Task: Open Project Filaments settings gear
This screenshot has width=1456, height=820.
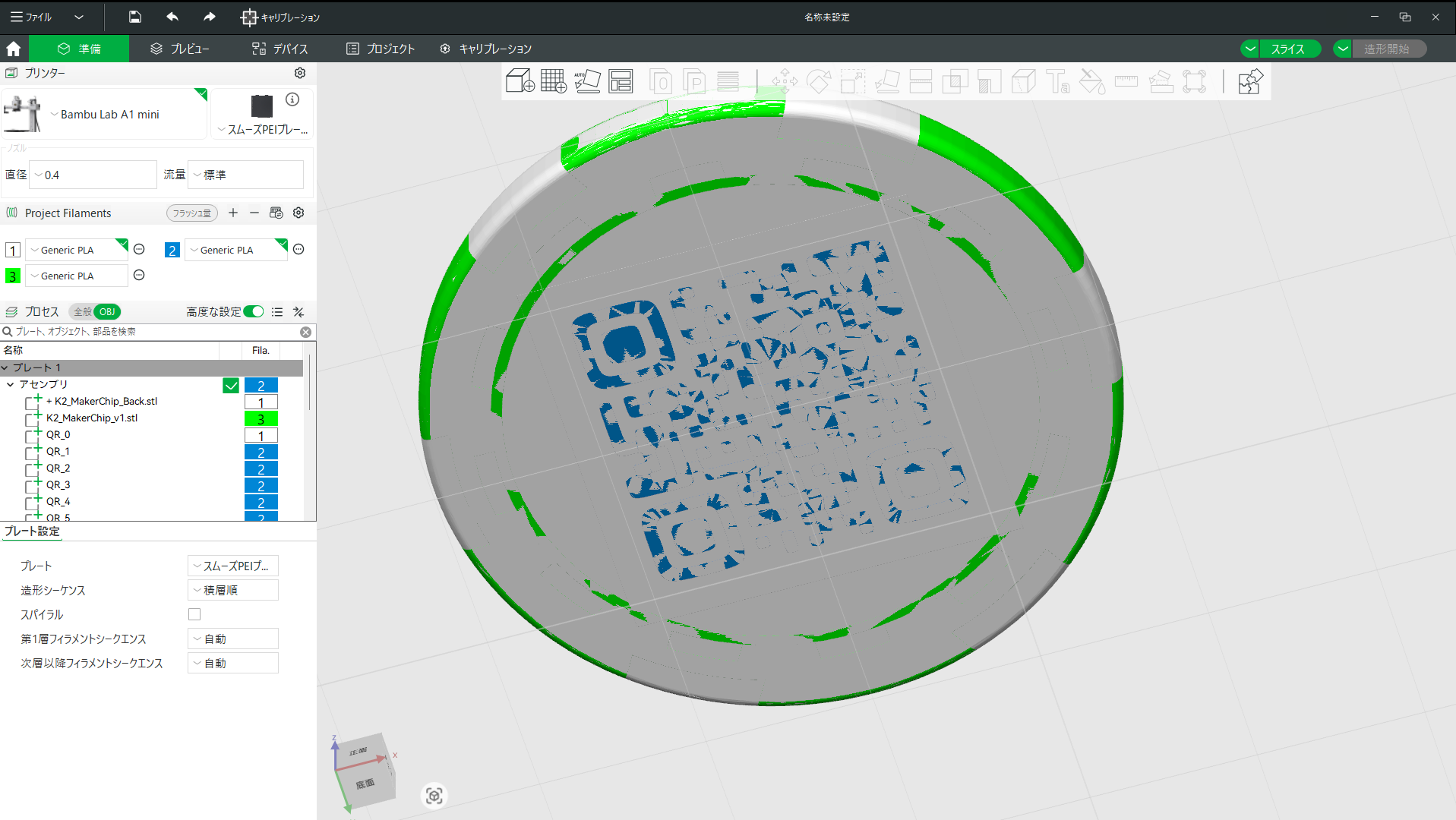Action: coord(298,213)
